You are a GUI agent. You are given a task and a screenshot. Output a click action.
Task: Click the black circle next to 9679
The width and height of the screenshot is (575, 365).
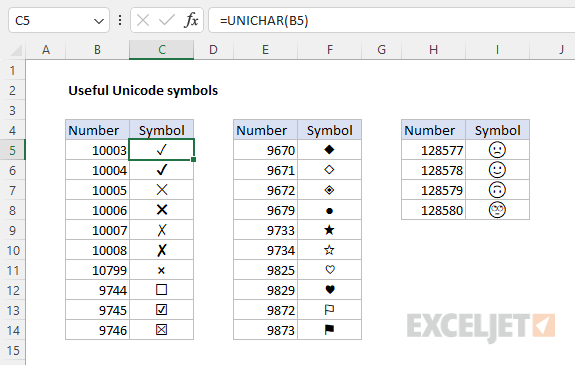point(329,211)
